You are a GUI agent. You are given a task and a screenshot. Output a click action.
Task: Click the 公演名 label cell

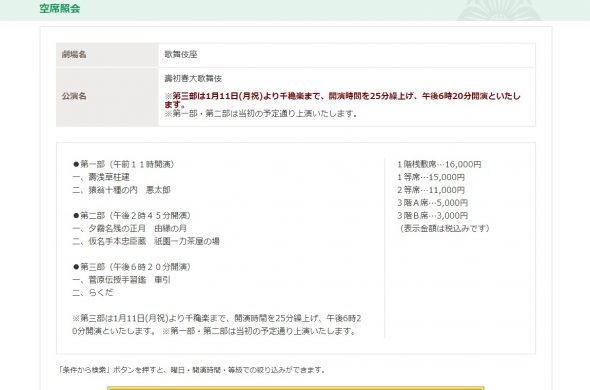(107, 97)
